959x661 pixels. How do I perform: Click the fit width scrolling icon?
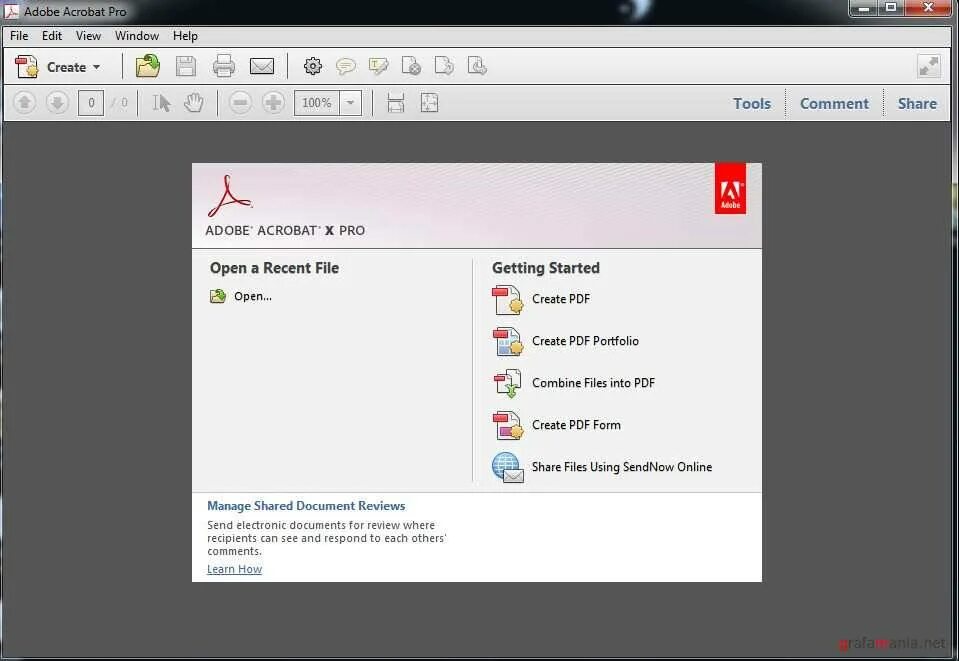[x=396, y=103]
